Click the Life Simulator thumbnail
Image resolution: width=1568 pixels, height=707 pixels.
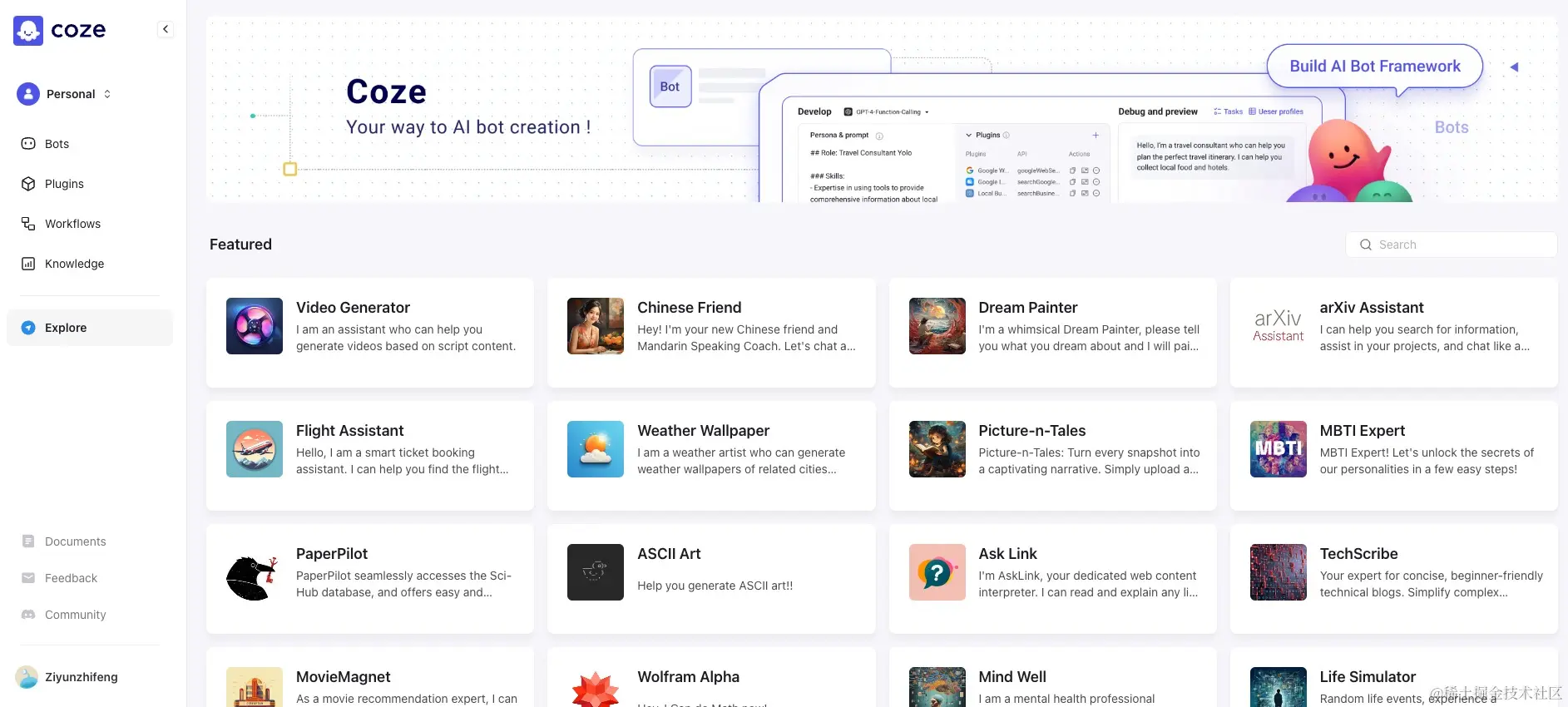point(1279,687)
